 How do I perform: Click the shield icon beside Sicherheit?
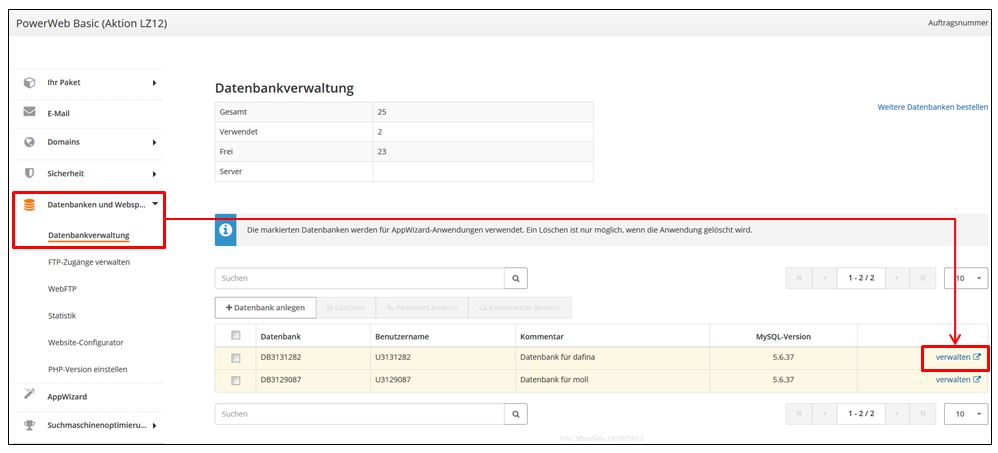[x=29, y=172]
